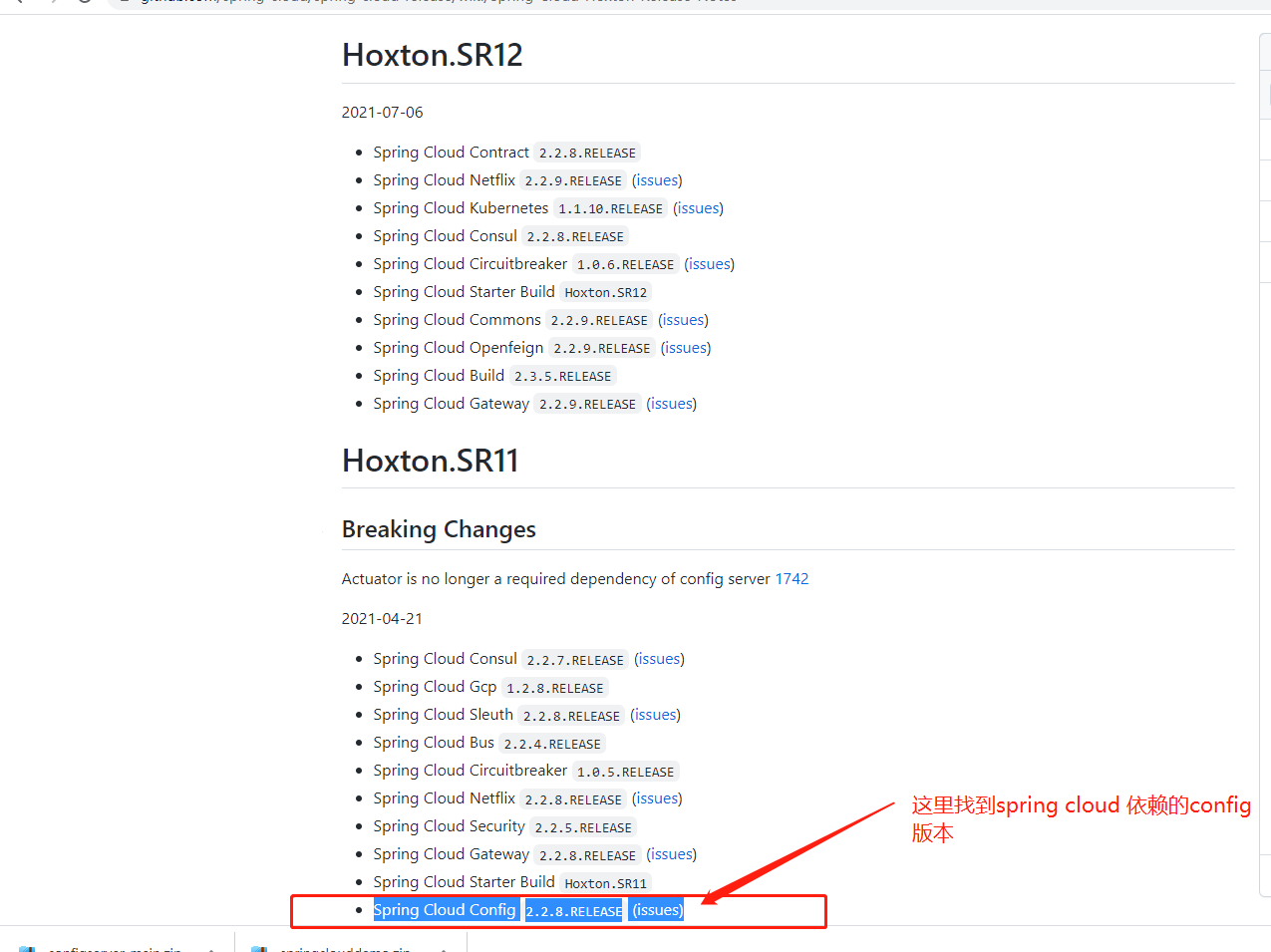The image size is (1271, 952).
Task: Open issues for Spring Cloud Consul under Hoxton.SR11
Action: [659, 658]
